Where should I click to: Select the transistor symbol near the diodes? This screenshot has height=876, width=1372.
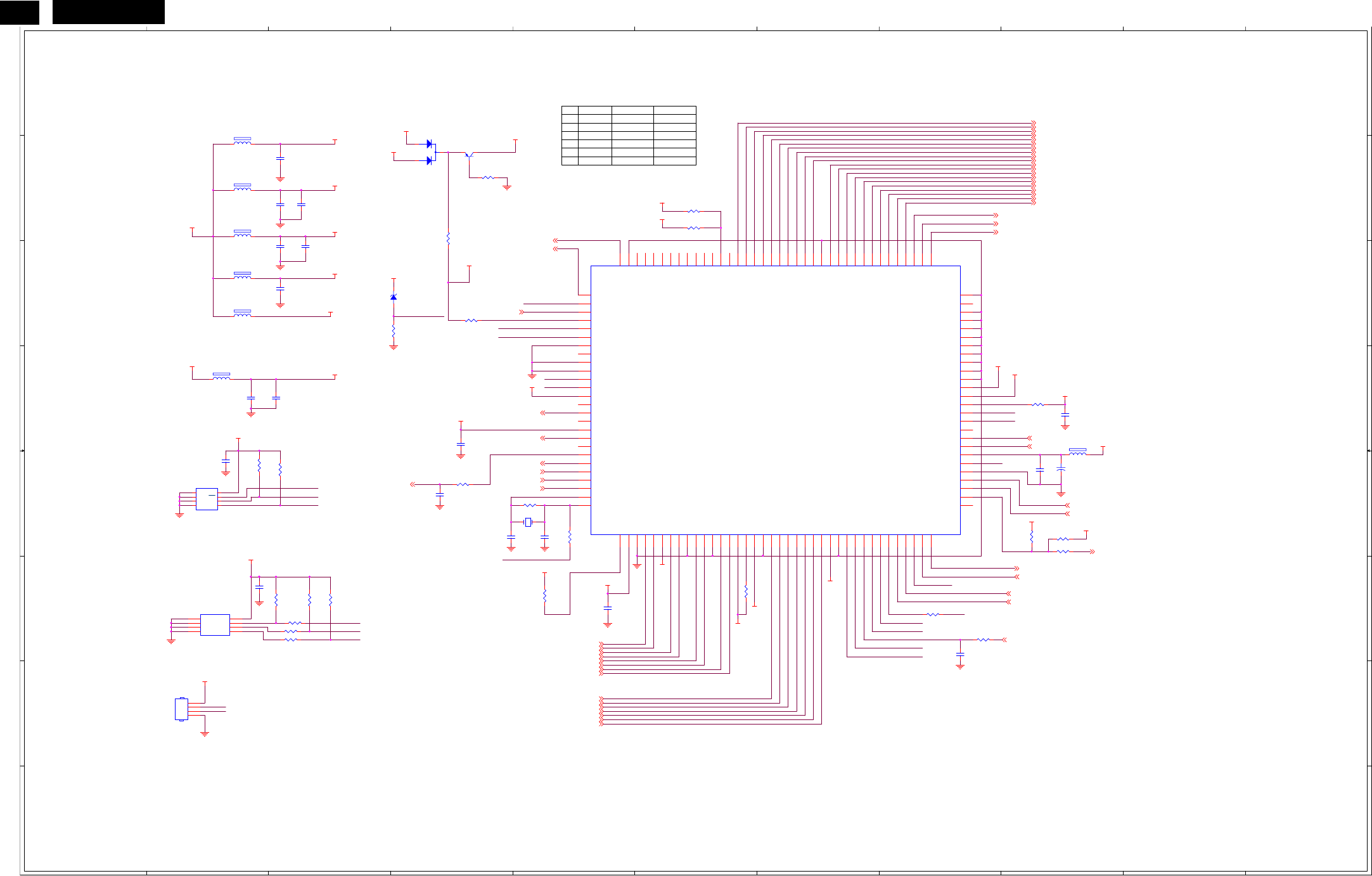point(469,154)
